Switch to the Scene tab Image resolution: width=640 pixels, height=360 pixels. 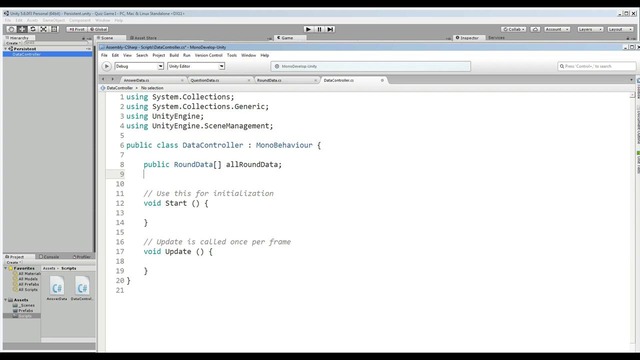coord(106,38)
